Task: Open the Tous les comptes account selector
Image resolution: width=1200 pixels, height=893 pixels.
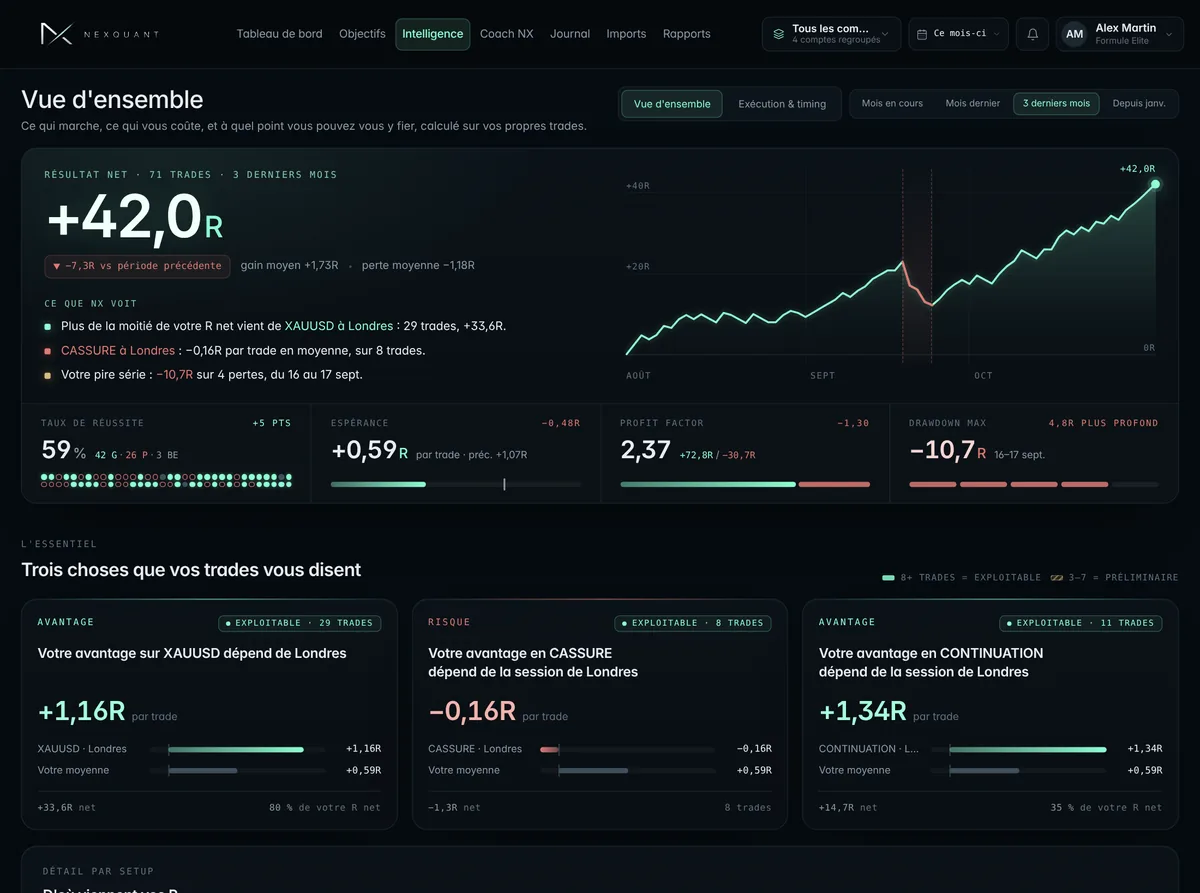Action: 831,34
